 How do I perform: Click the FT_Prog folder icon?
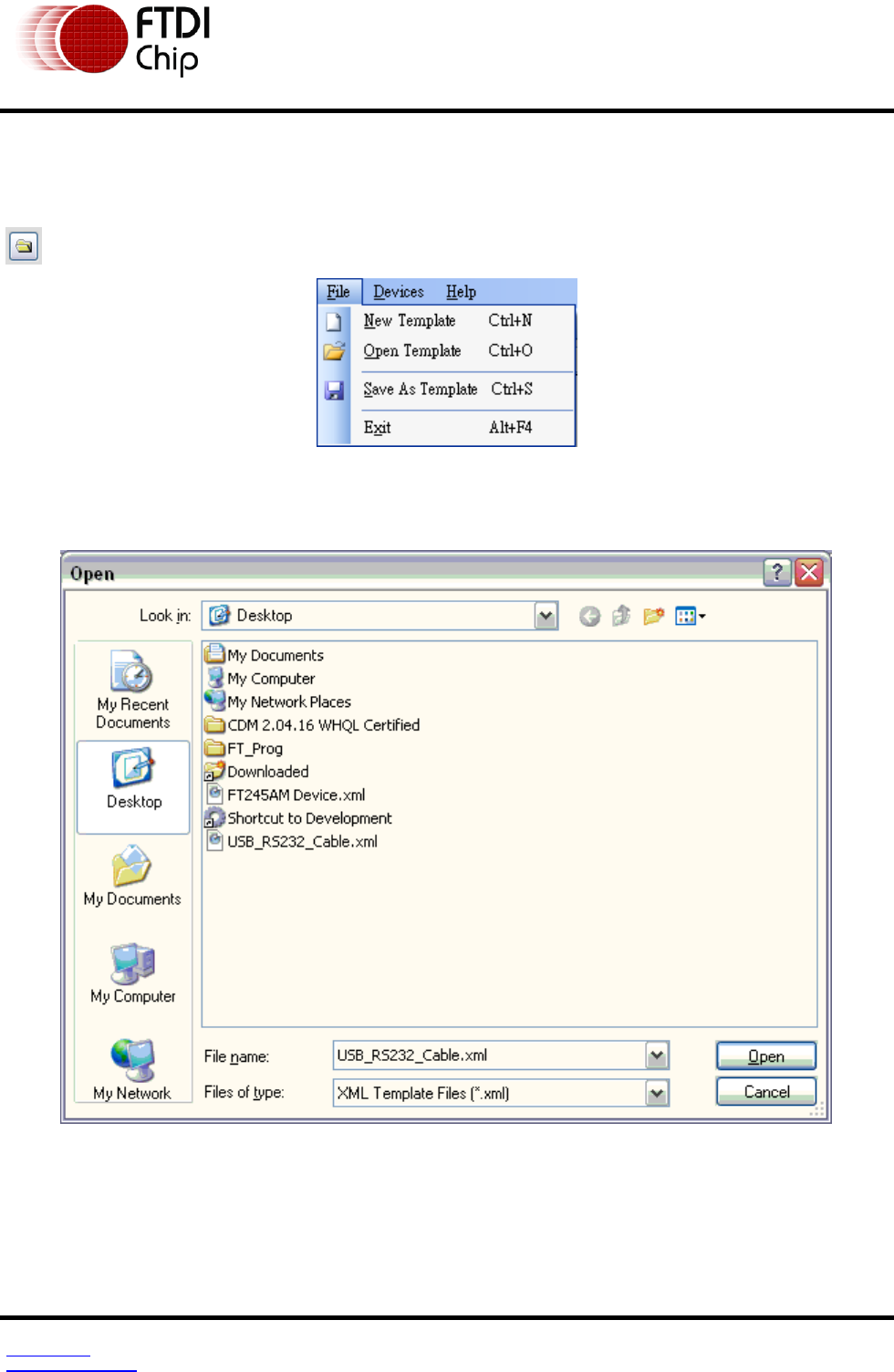coord(214,748)
